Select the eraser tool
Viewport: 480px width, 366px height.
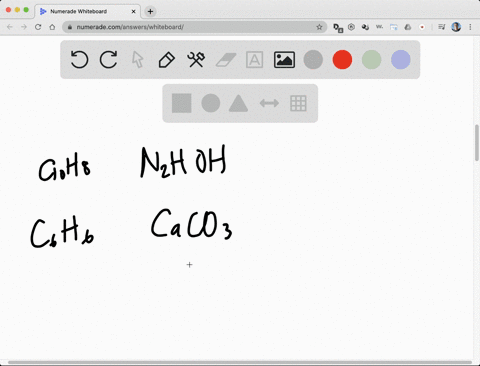(226, 60)
